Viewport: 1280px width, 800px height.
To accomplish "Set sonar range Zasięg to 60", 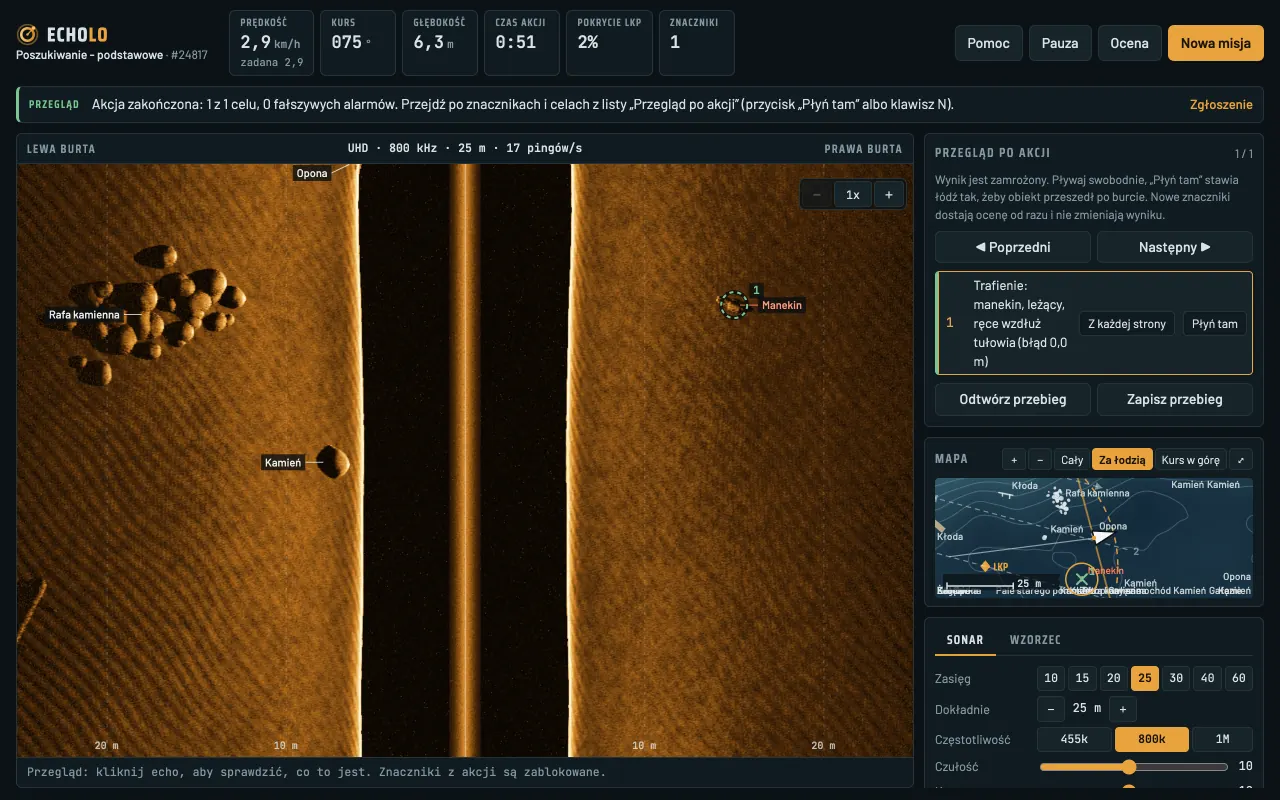I will point(1239,678).
